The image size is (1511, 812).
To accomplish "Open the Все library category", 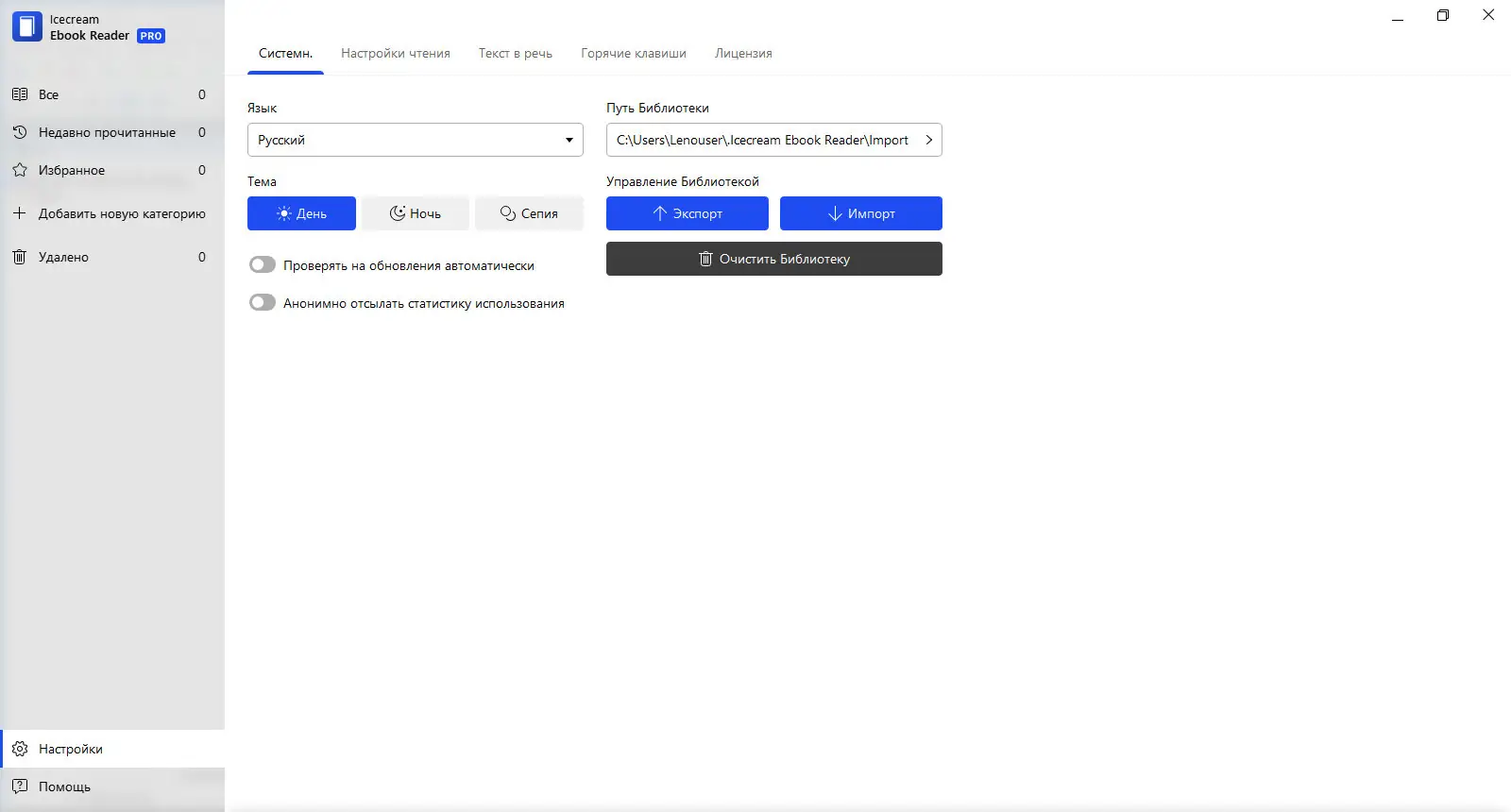I will pyautogui.click(x=112, y=94).
